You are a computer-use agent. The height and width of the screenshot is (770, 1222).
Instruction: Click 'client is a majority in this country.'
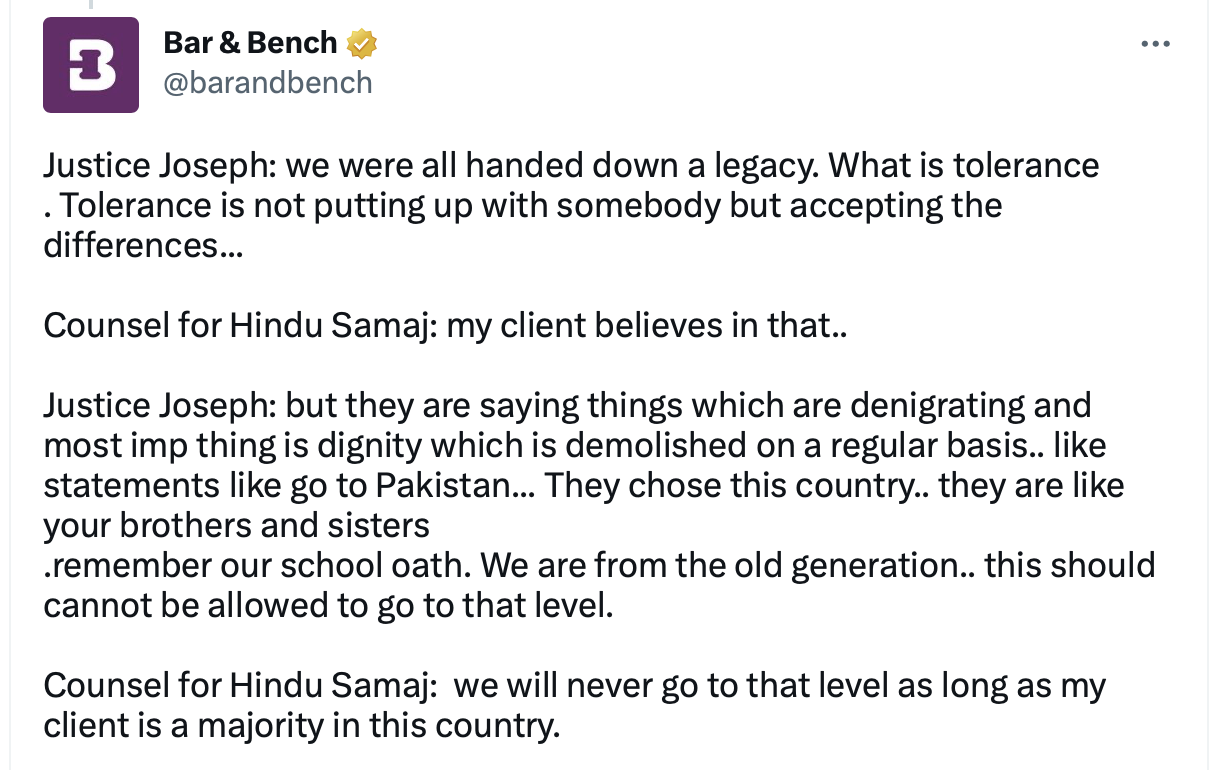[301, 726]
